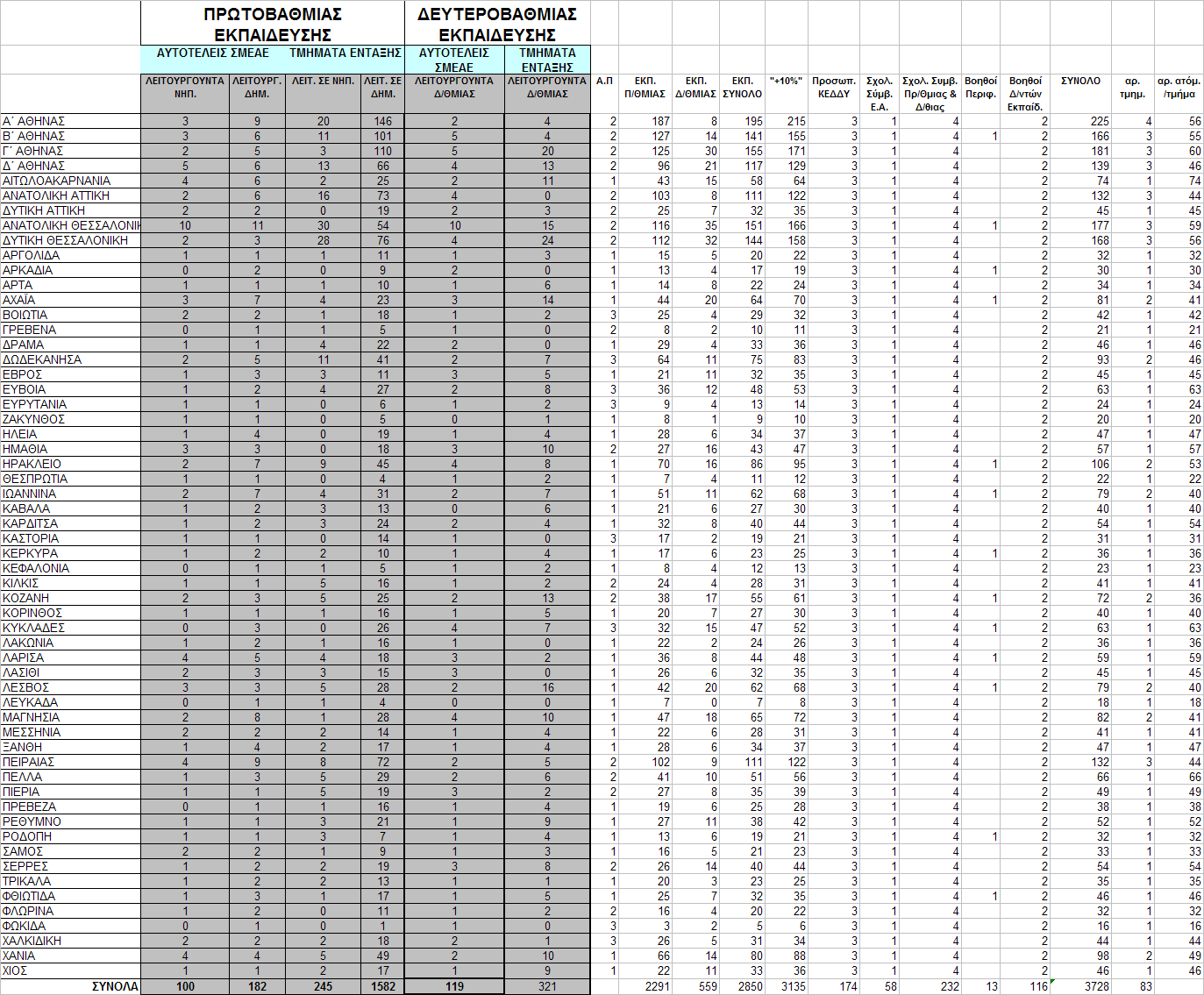The height and width of the screenshot is (995, 1204).
Task: Select the ΠΡΩΤΟΒΑΘΜΙΑΣ ΕΚΠΑΙΔΕΥΣΗΣ header cell
Action: coord(273,24)
